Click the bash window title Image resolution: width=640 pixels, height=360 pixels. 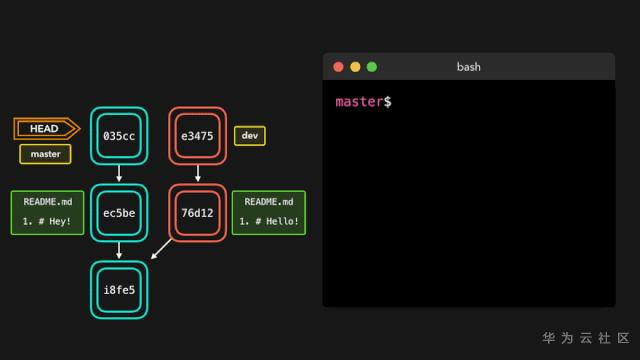click(x=469, y=67)
